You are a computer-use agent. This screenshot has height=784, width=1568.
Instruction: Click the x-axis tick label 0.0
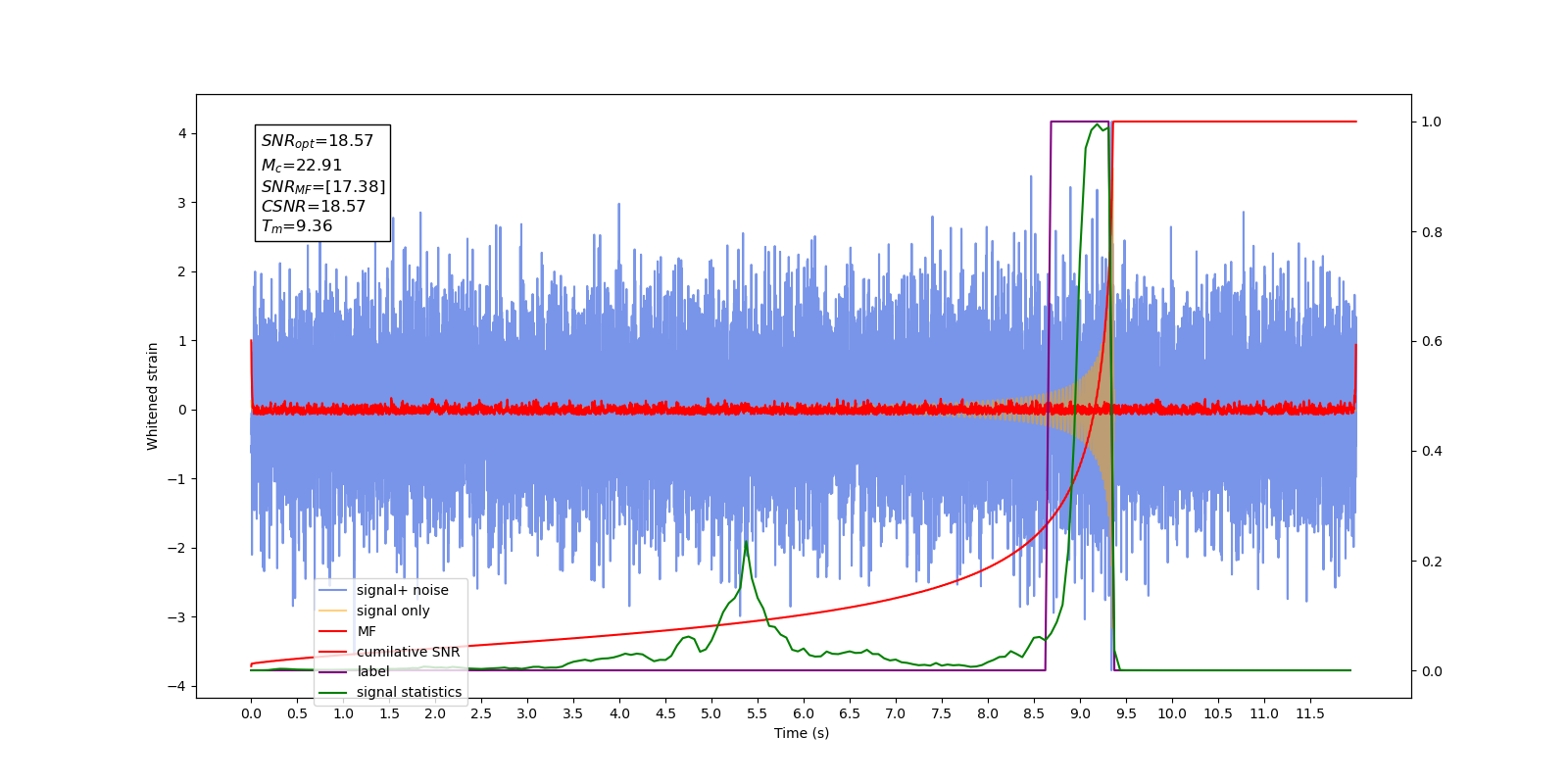point(251,713)
